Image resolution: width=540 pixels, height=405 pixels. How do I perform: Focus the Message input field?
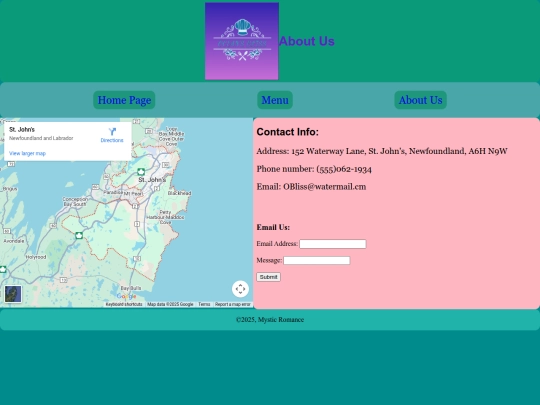coord(316,260)
